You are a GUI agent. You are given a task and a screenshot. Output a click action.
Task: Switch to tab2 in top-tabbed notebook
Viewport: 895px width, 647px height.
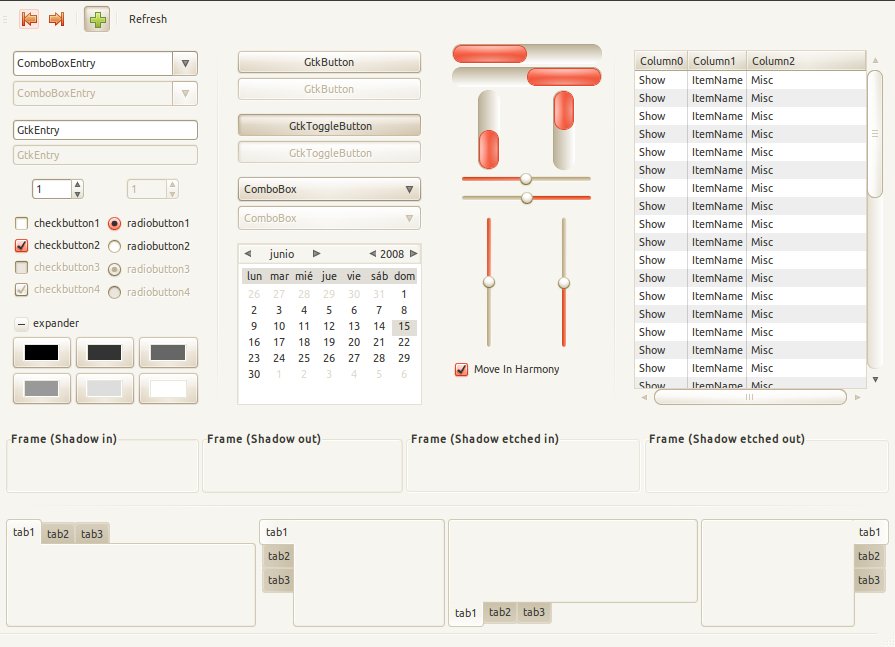point(58,534)
